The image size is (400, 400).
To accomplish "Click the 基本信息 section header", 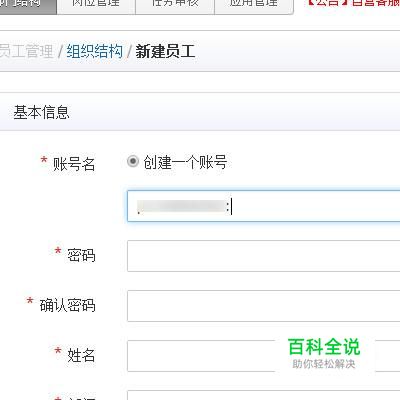I will (41, 112).
